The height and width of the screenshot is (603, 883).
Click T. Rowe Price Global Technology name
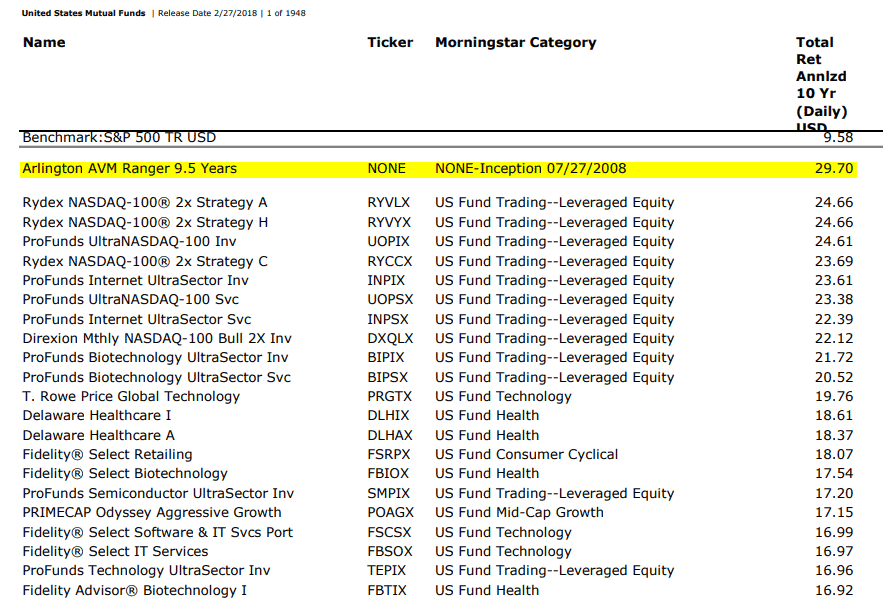pos(131,396)
